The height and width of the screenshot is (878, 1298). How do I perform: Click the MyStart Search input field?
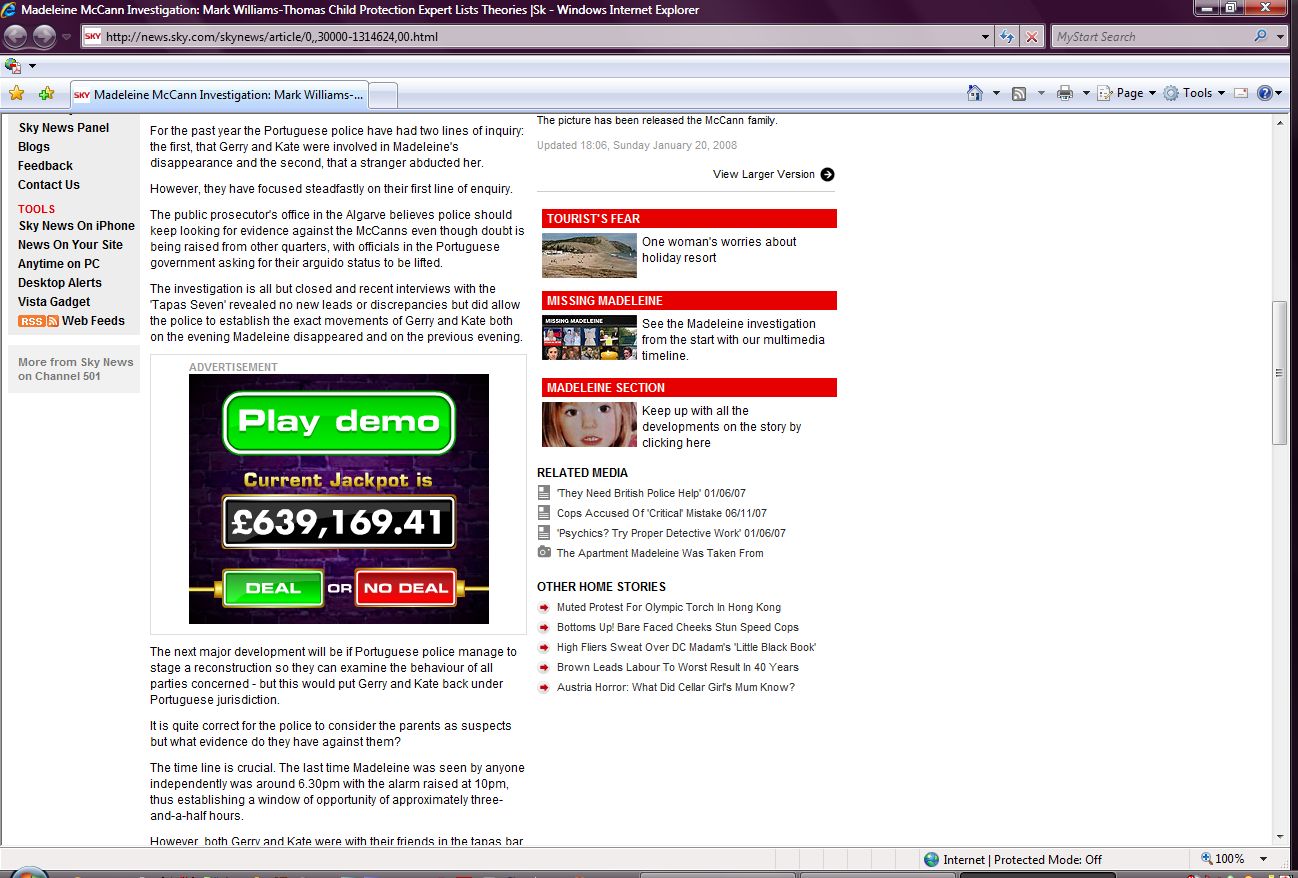pyautogui.click(x=1150, y=37)
